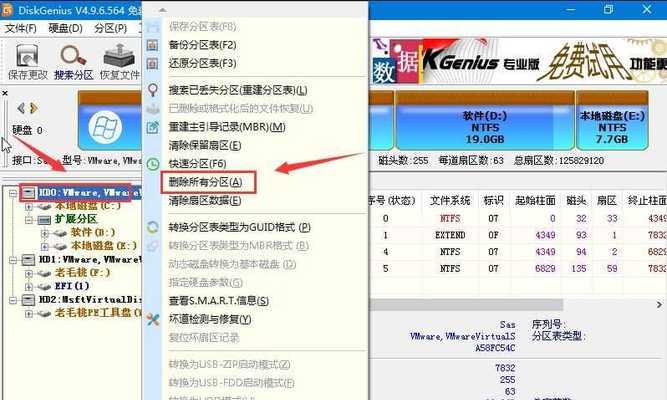Screen dimensions: 667x400
Task: Click the wrench icon beside 坏道检测与修复
Action: pyautogui.click(x=153, y=319)
